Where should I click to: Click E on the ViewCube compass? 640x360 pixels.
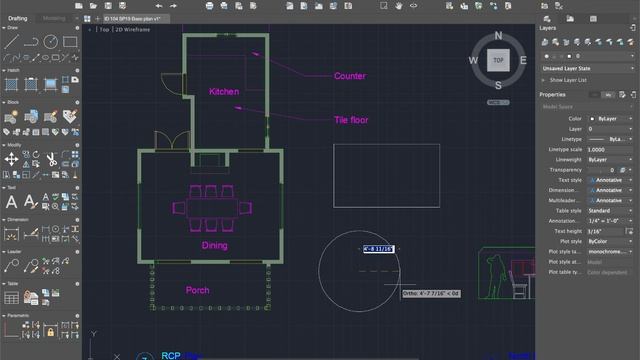tap(523, 60)
